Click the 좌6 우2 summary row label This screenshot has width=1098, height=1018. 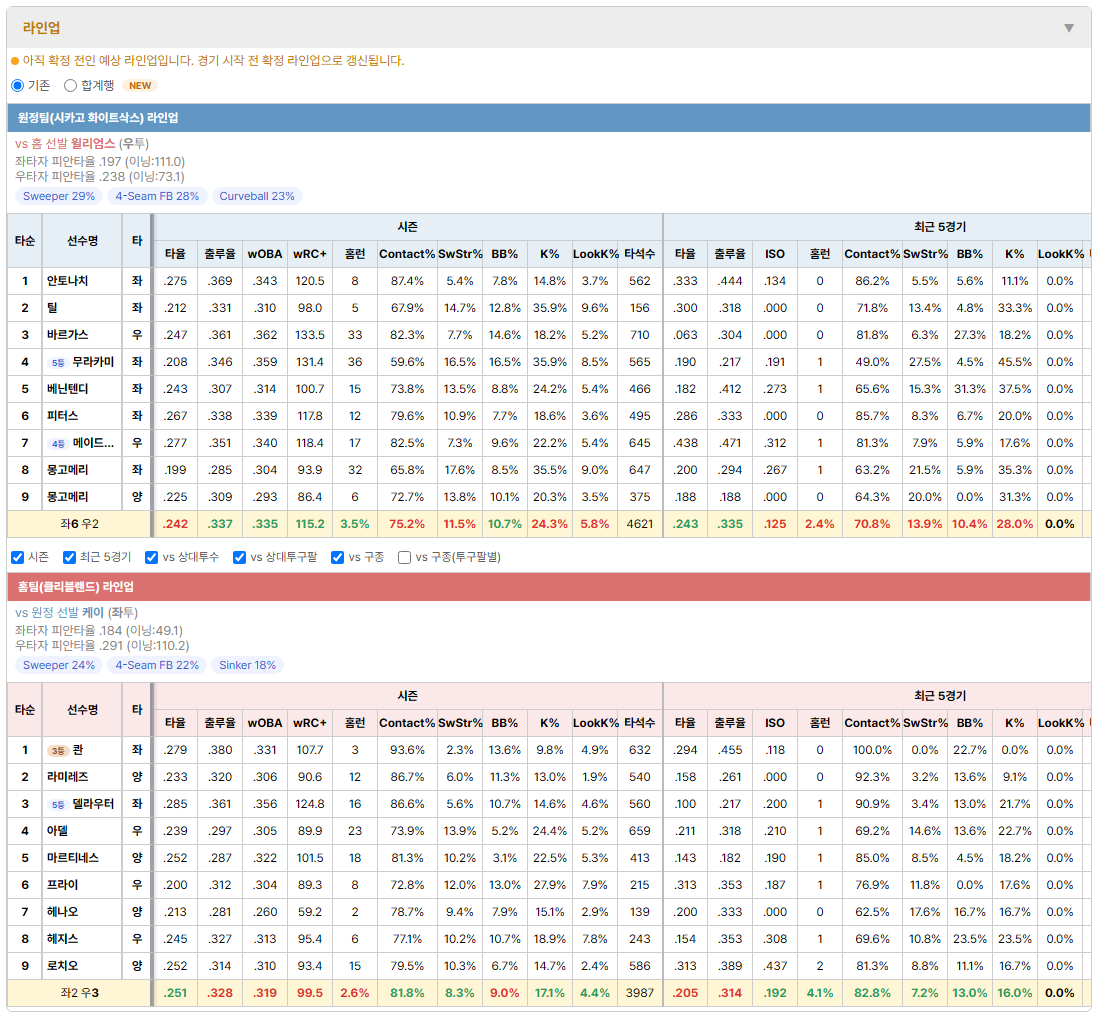point(79,524)
